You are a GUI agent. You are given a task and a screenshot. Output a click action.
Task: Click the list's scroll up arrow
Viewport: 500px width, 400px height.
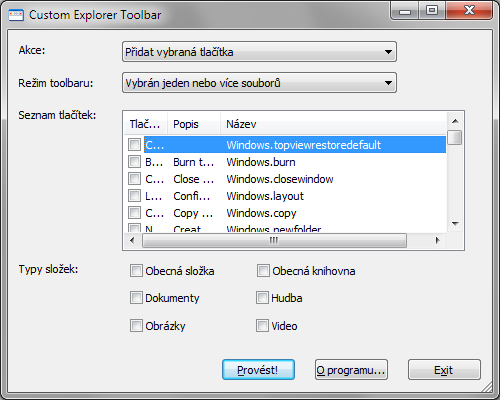(x=455, y=121)
